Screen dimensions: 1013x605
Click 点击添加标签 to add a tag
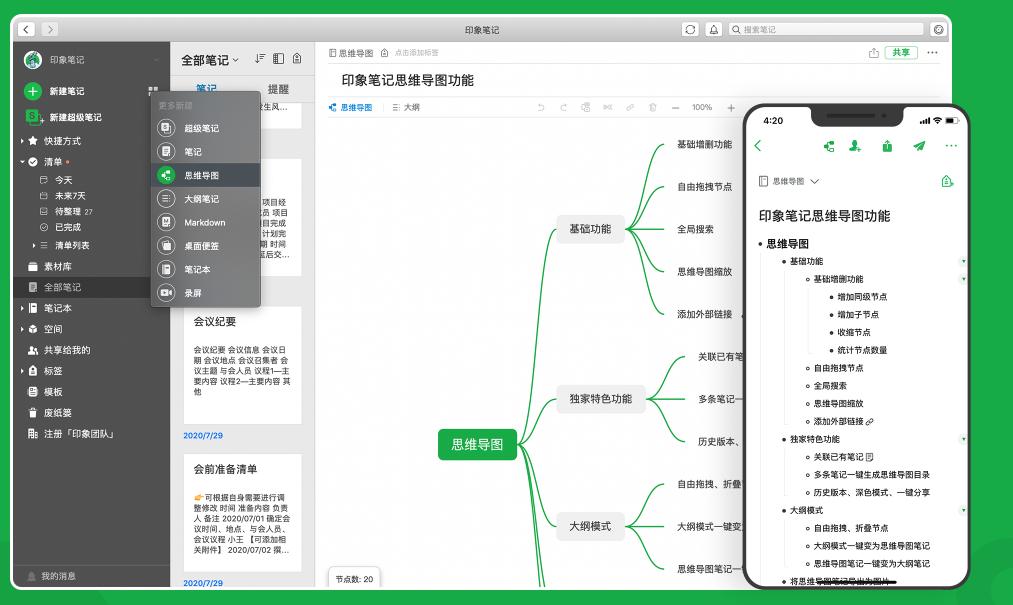(x=416, y=52)
